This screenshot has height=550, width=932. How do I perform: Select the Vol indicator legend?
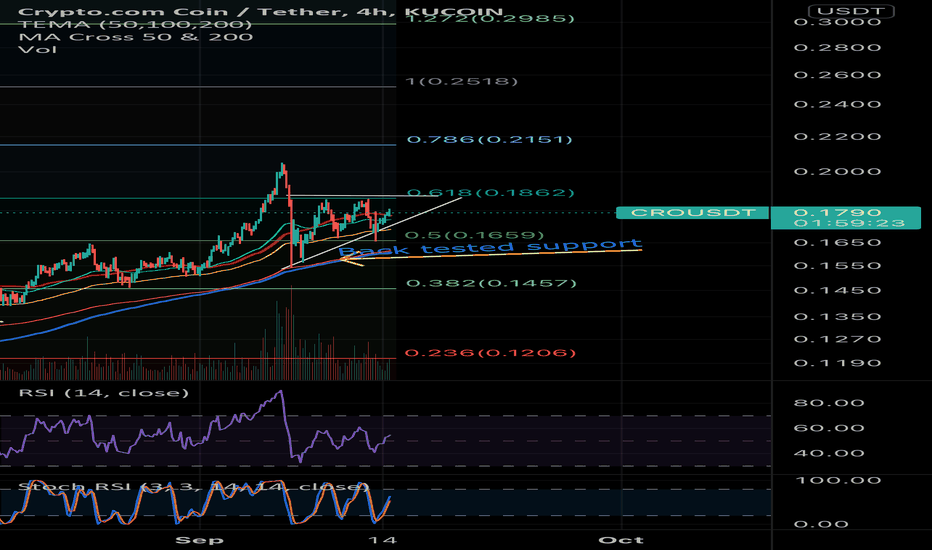(37, 49)
